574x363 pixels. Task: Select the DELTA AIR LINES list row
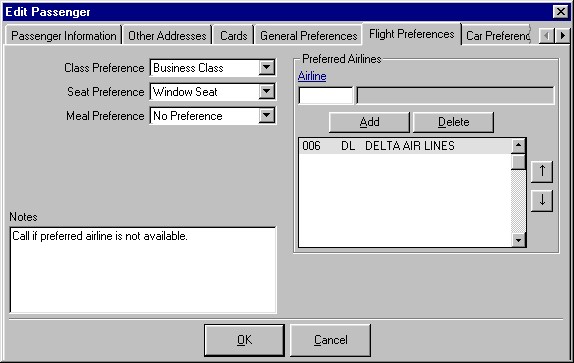[405, 146]
